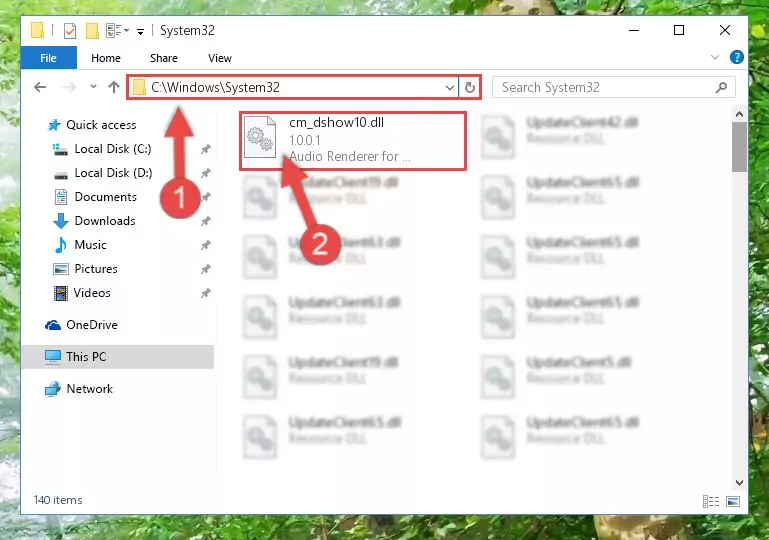Screen dimensions: 769x540
Task: Click the pin icon next to Pictures
Action: (x=205, y=269)
